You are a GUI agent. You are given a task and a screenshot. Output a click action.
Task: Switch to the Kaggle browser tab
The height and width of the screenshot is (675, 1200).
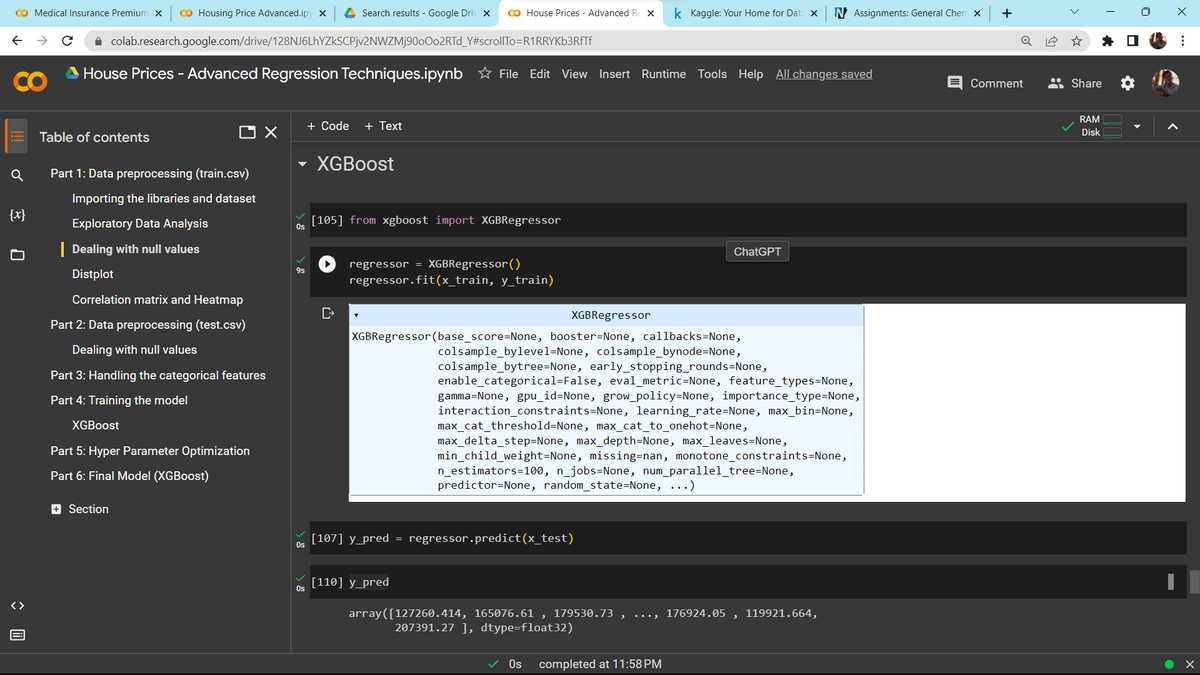click(744, 13)
